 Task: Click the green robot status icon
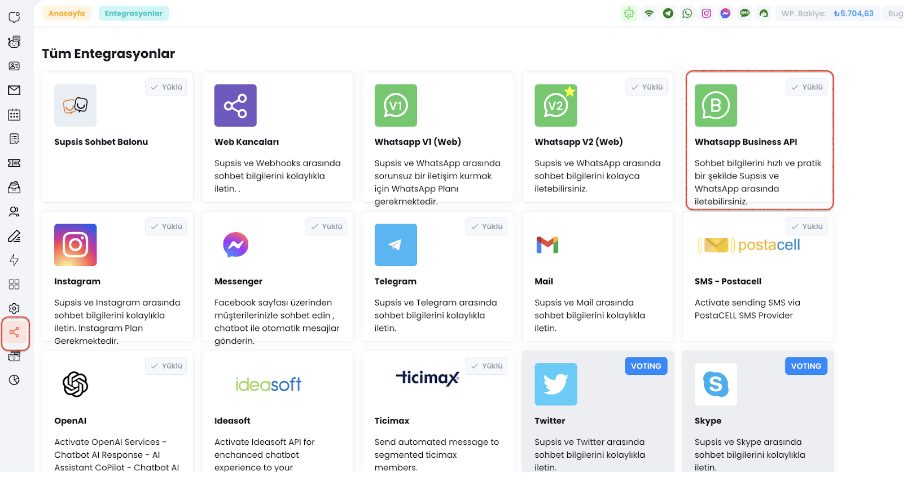tap(629, 13)
